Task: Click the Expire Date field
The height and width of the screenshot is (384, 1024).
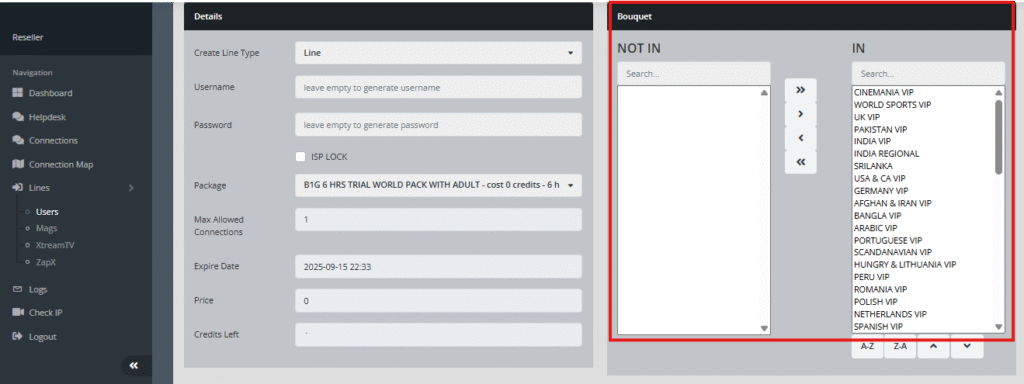Action: 438,266
